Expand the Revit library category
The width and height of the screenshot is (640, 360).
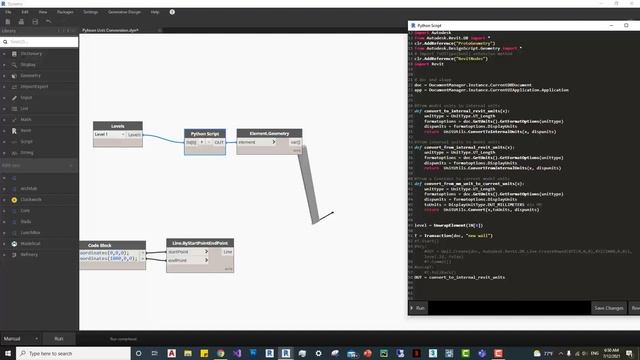(4, 131)
